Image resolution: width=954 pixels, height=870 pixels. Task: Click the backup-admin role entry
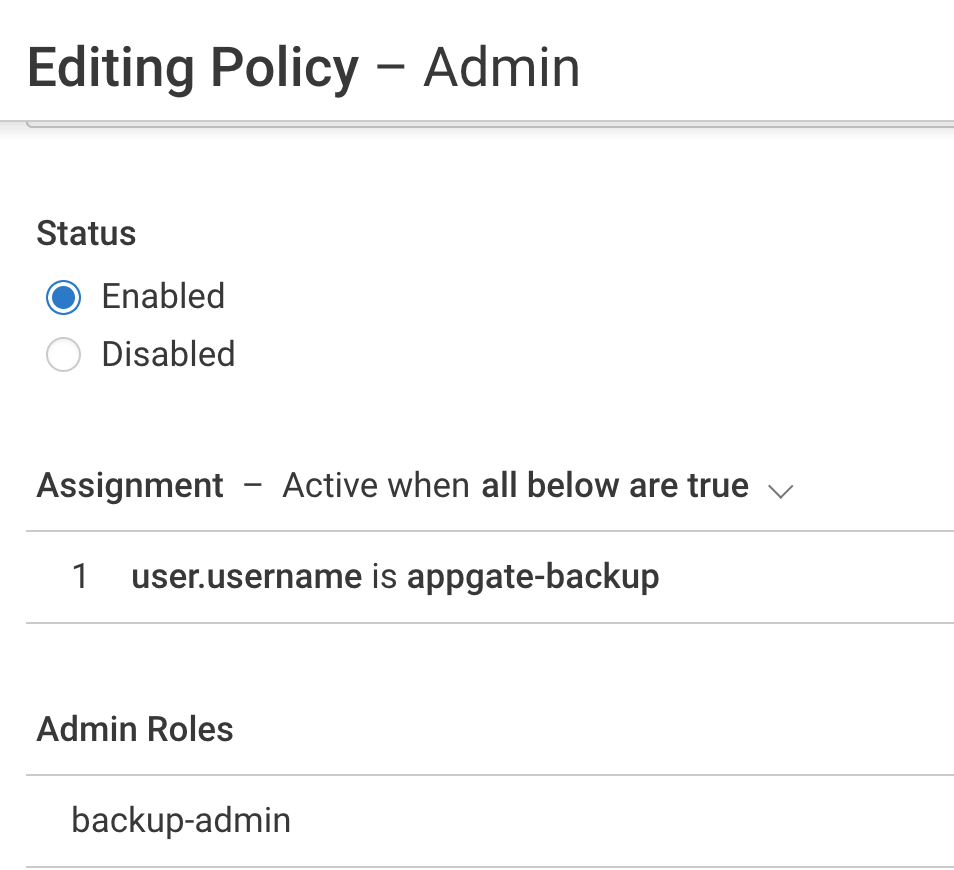tap(180, 820)
